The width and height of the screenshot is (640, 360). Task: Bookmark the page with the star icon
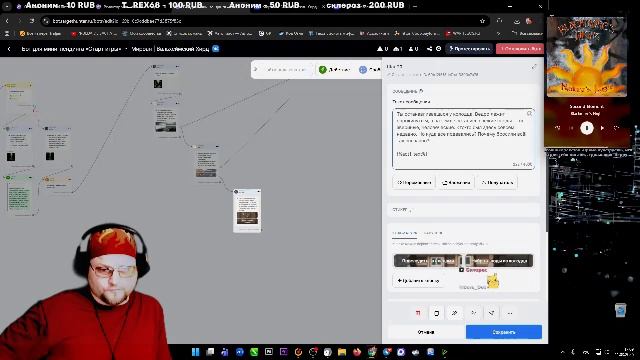[482, 21]
